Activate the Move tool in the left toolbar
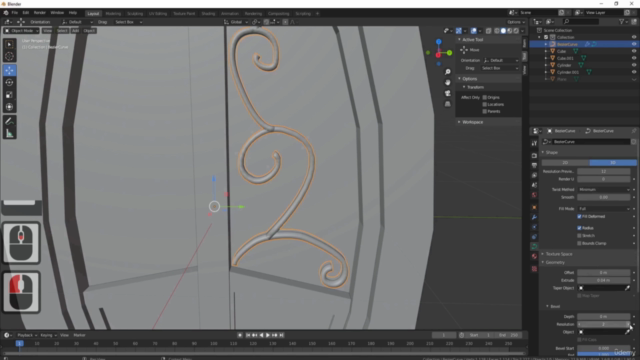Image resolution: width=640 pixels, height=360 pixels. (x=9, y=70)
